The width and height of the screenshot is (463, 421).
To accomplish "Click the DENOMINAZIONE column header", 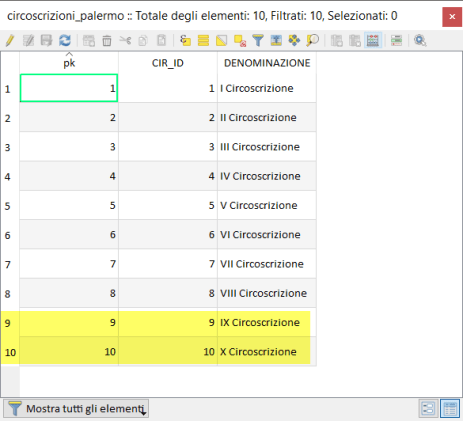I will click(267, 63).
